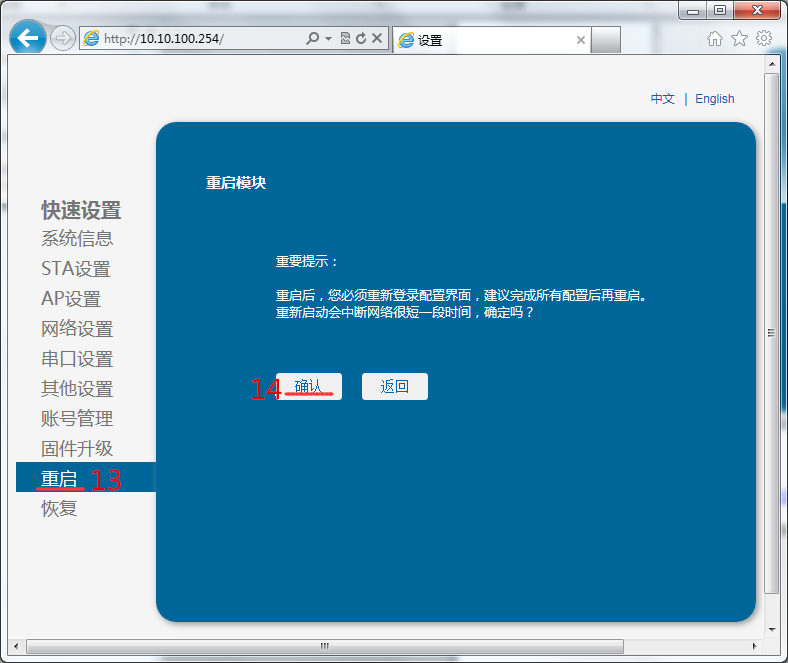Open browser Tools gear menu
Screen dimensions: 788x663
tap(764, 39)
